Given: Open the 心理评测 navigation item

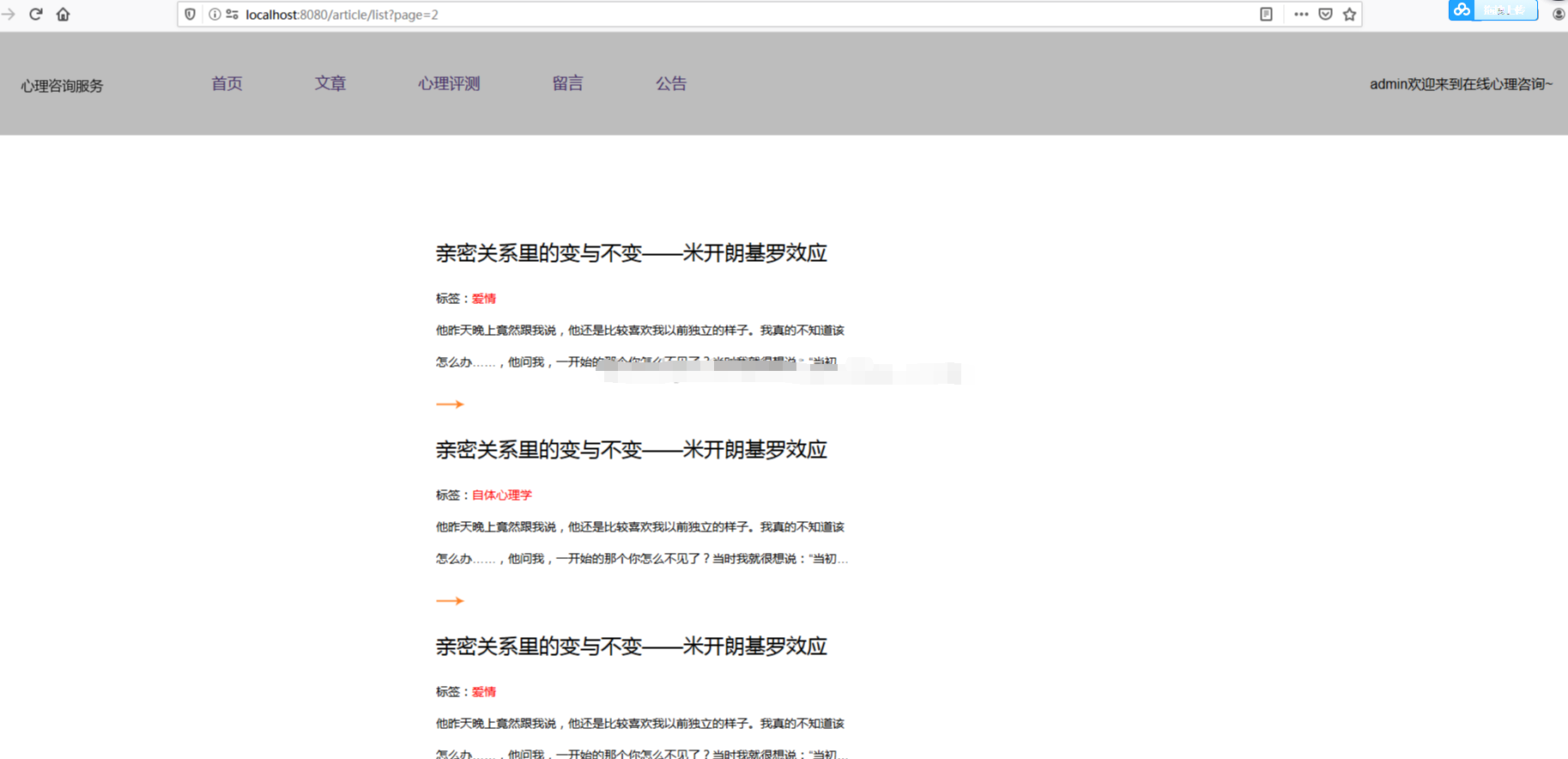Looking at the screenshot, I should tap(449, 83).
